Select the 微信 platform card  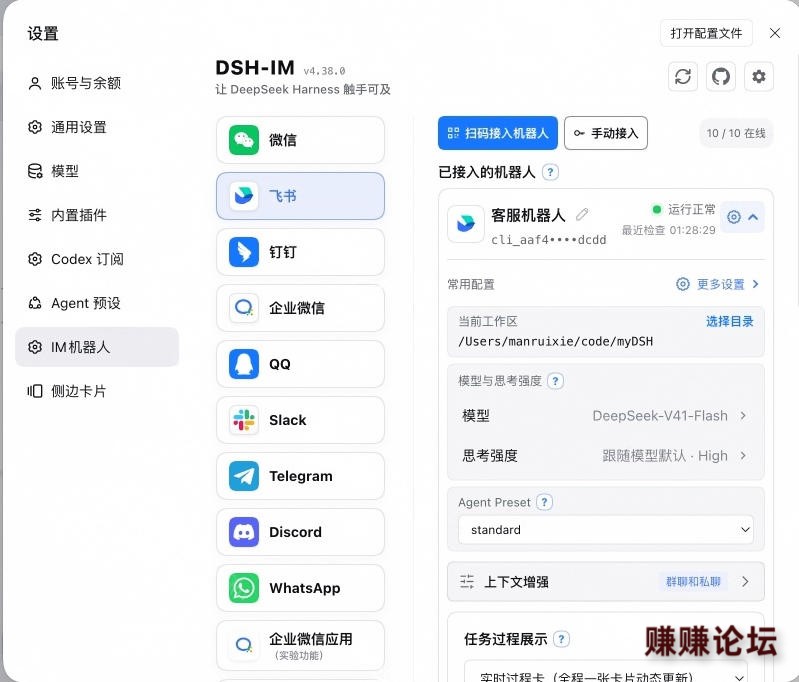(300, 140)
